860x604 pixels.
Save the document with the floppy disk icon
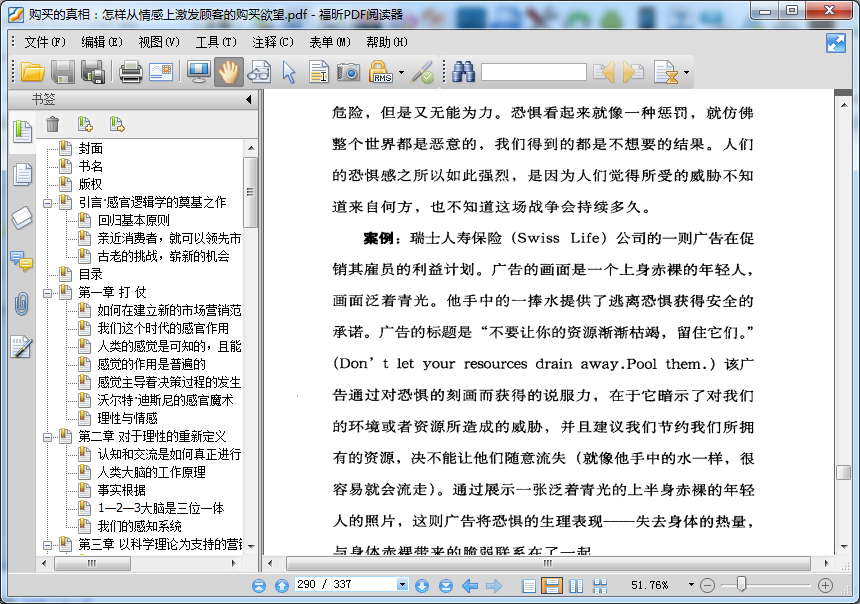point(63,72)
